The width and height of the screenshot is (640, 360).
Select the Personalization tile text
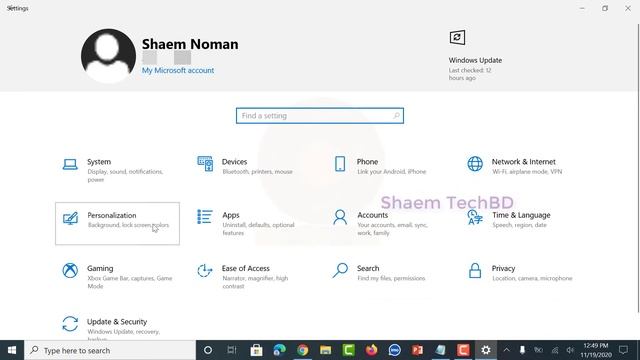[x=112, y=215]
